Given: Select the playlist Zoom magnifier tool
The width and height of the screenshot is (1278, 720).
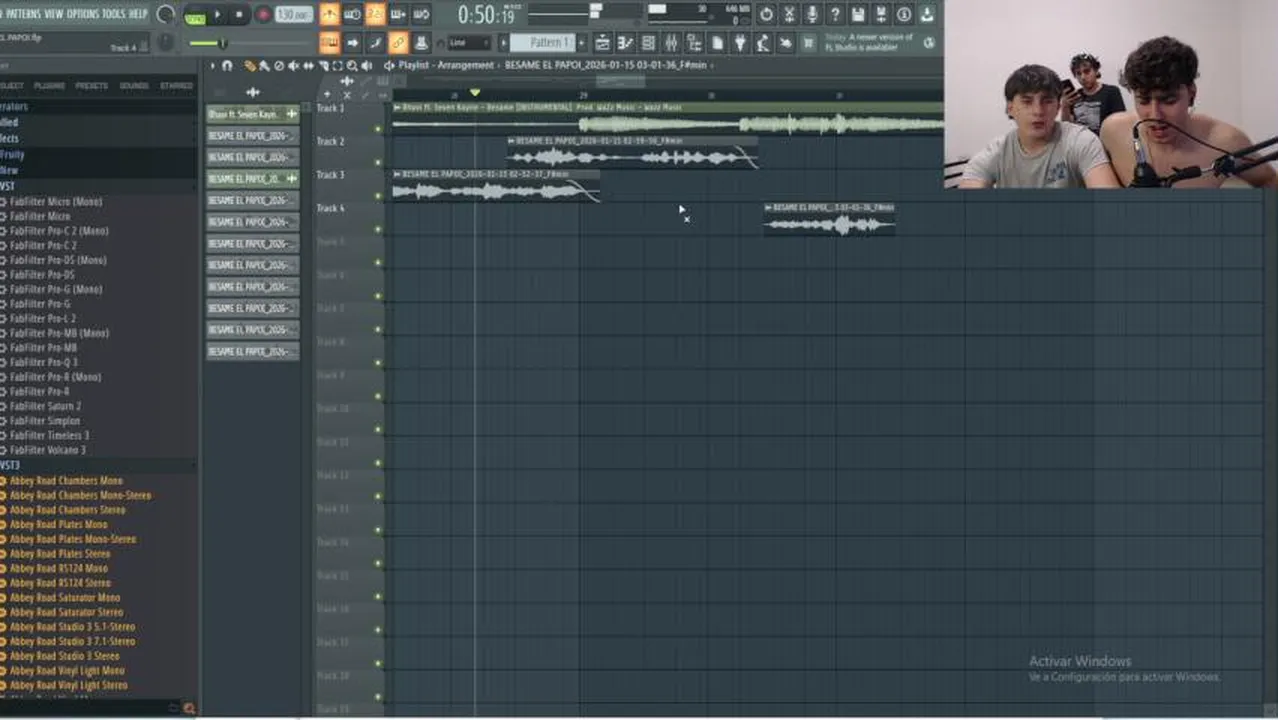Looking at the screenshot, I should [x=352, y=65].
